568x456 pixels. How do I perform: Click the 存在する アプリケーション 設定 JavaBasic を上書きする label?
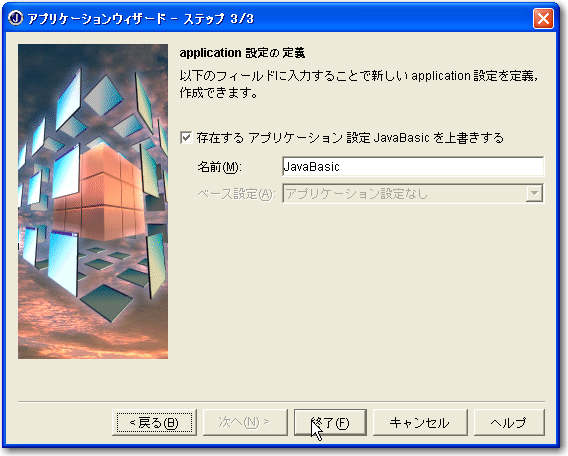click(350, 138)
